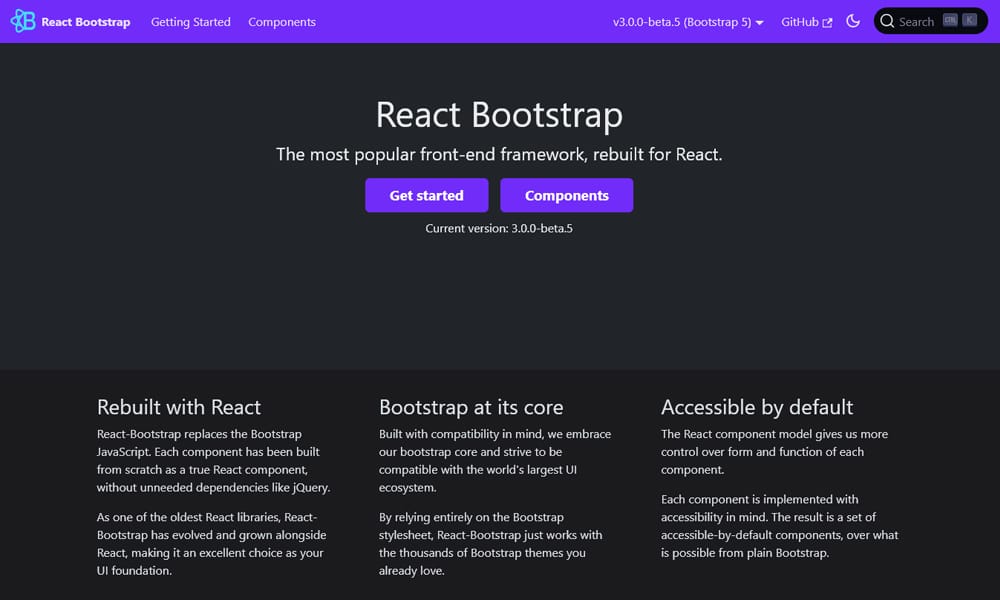Click the 'Rebuilt with React' heading

click(179, 407)
